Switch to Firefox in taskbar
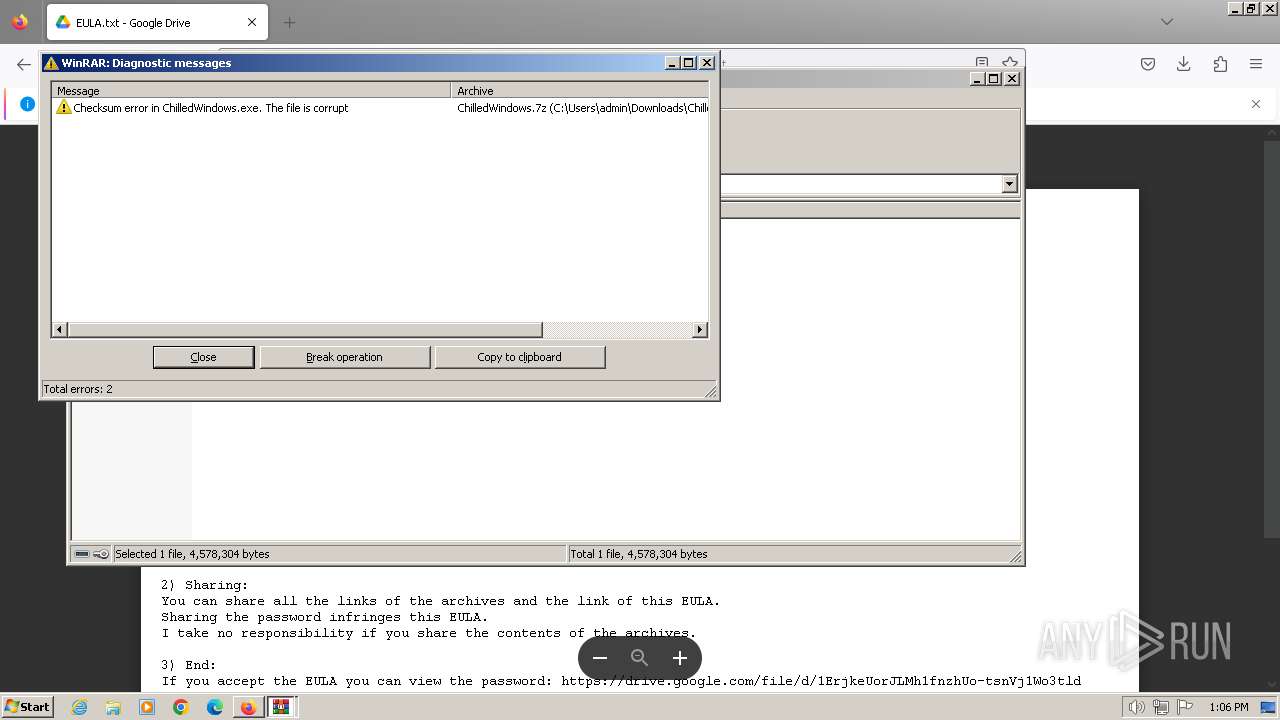Viewport: 1280px width, 720px height. [248, 707]
